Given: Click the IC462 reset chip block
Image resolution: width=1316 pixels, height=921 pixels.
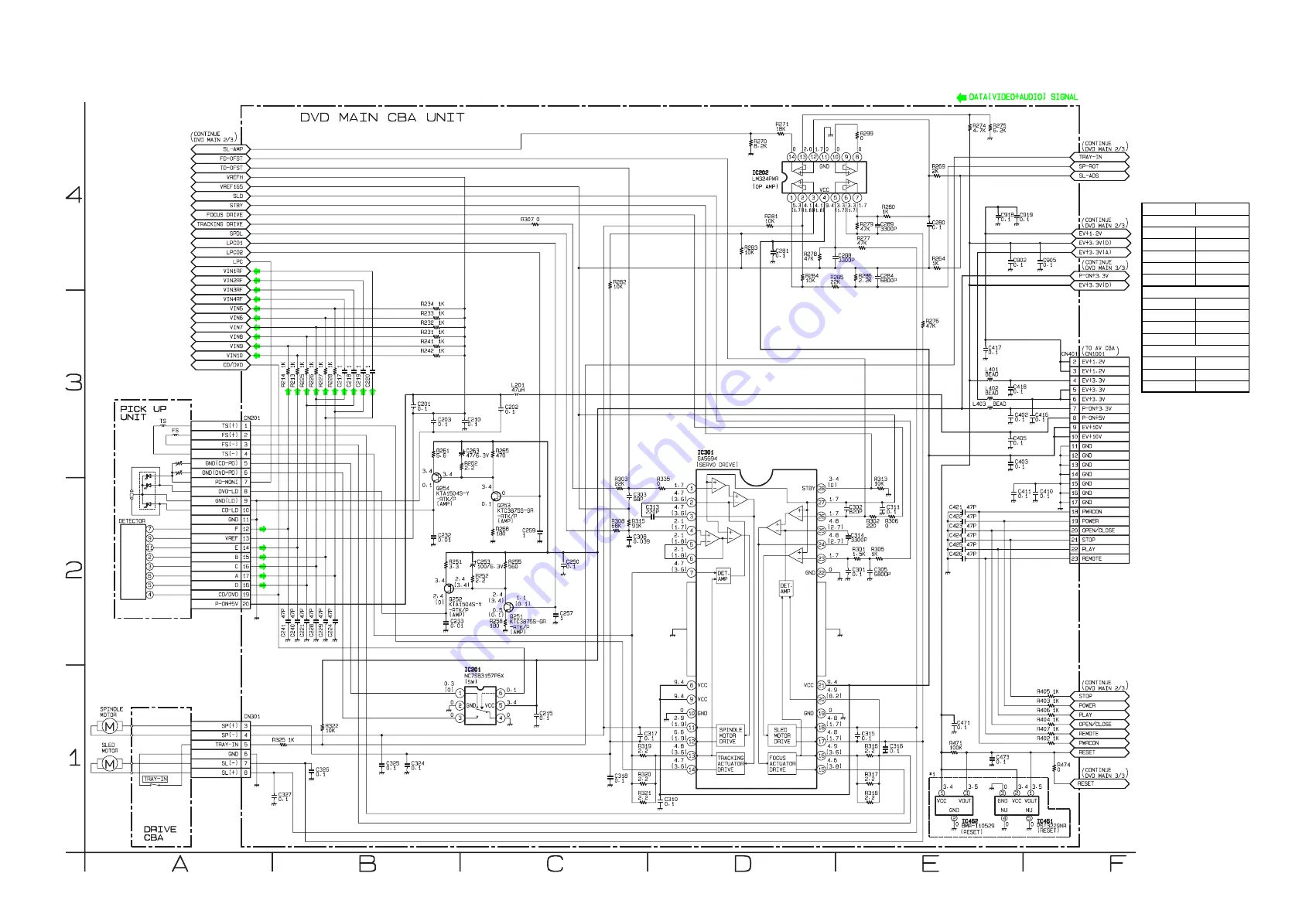Looking at the screenshot, I should (954, 805).
